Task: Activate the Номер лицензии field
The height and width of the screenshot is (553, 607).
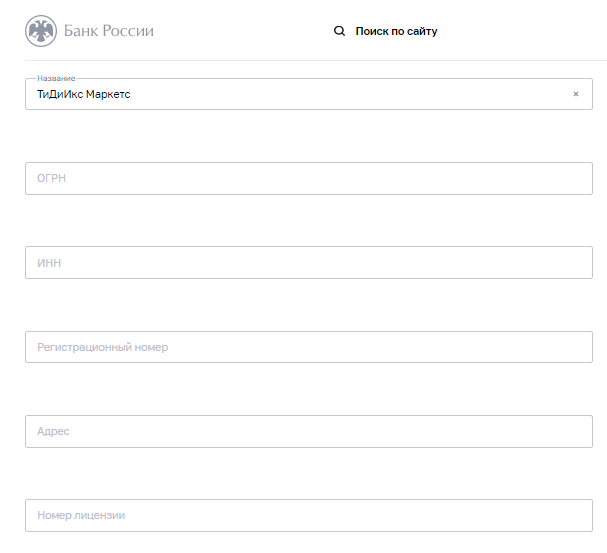Action: pos(309,515)
